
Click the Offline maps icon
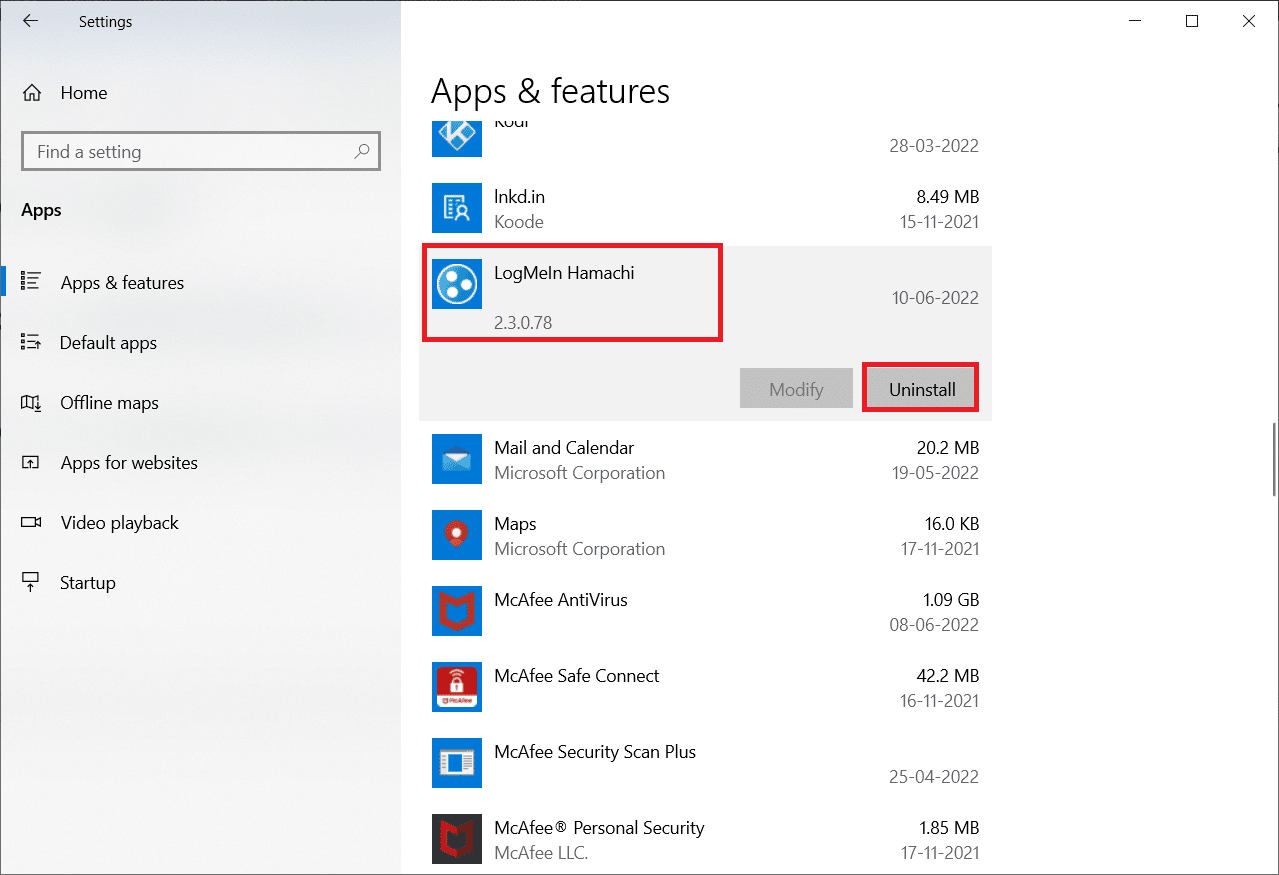[31, 403]
